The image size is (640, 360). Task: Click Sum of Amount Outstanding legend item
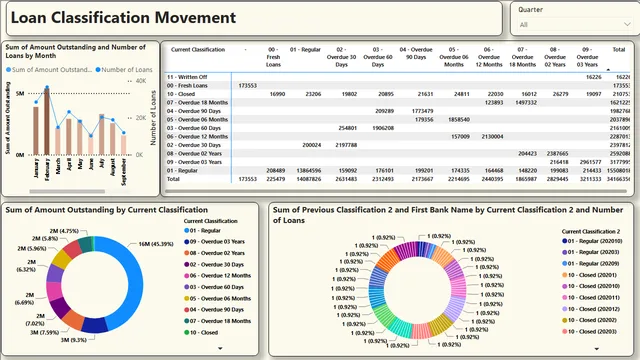(49, 70)
